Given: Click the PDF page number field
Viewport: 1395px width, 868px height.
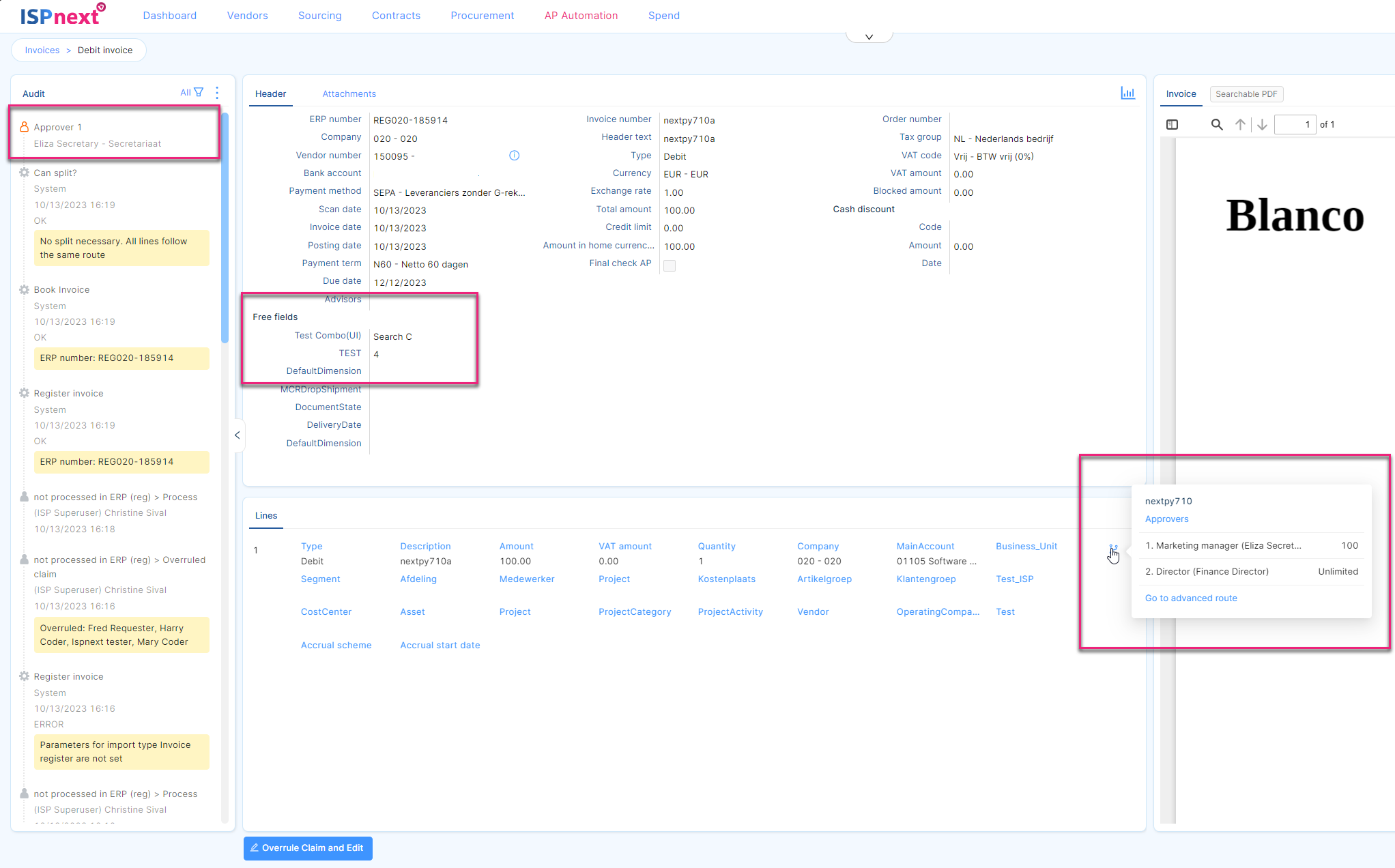Looking at the screenshot, I should click(1294, 124).
